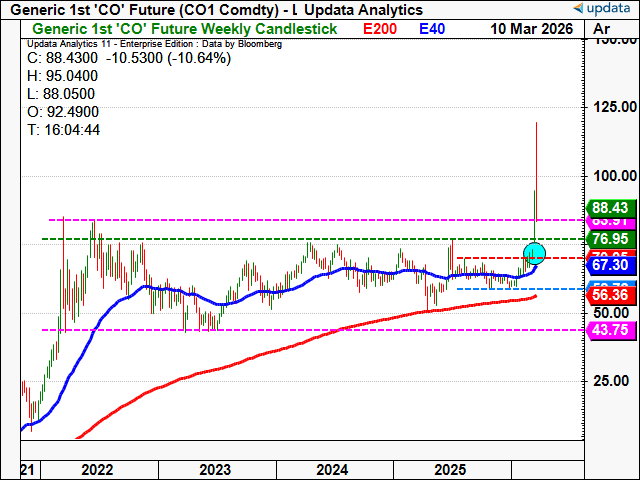
Task: Click the red 56.36 moving average tag
Action: (x=611, y=296)
